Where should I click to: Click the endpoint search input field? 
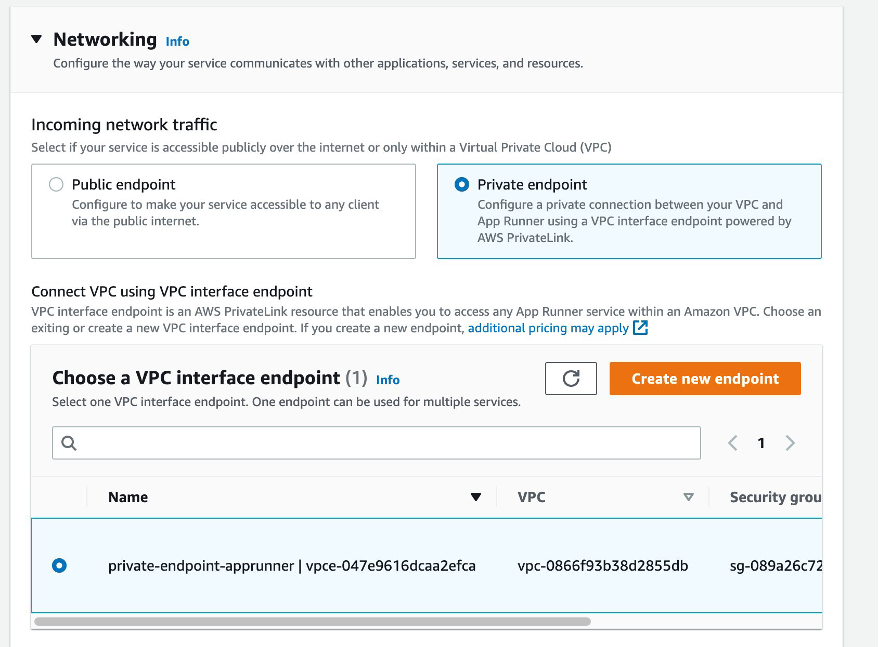376,442
